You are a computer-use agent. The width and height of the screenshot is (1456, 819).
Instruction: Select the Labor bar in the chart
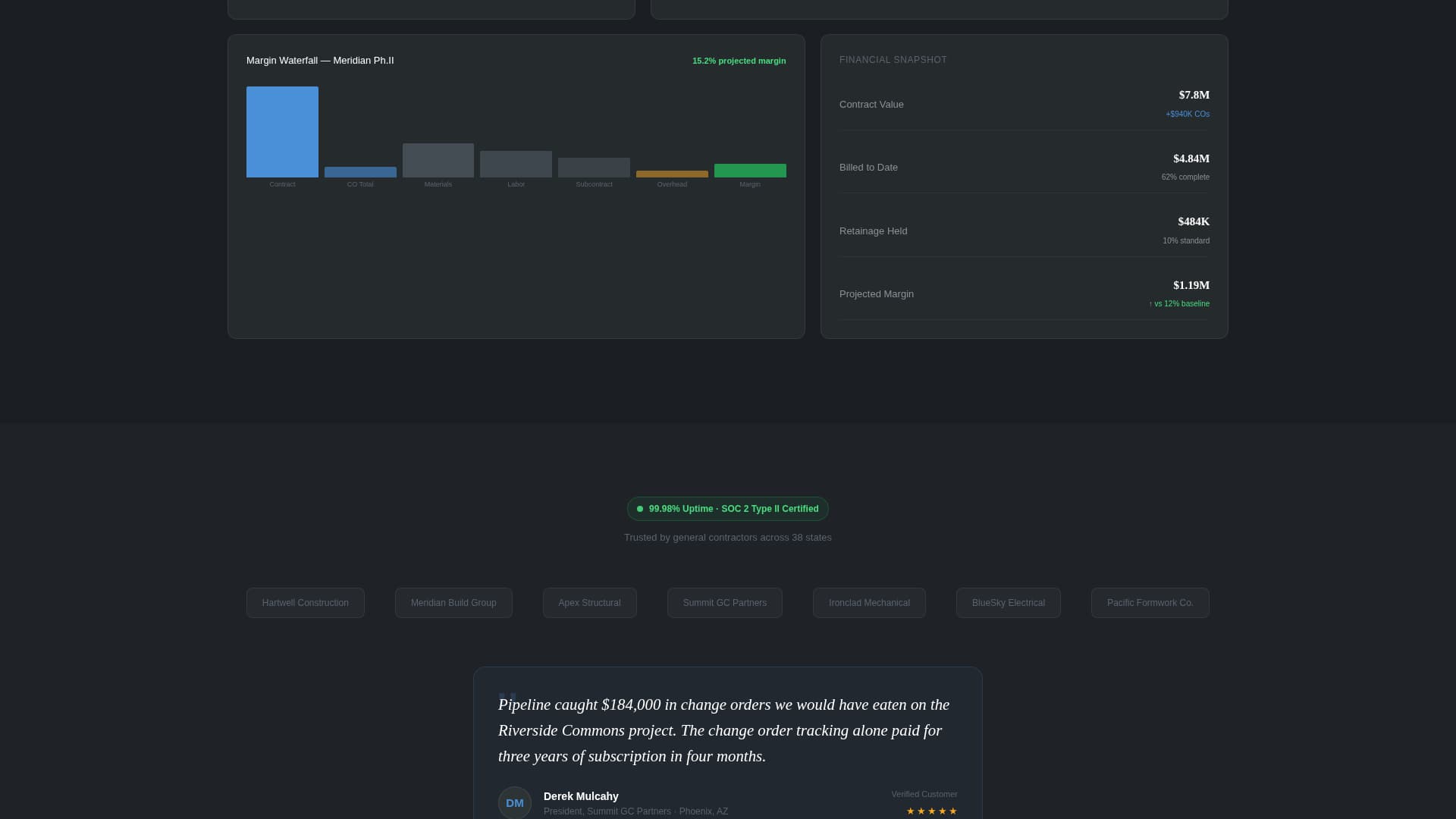click(x=516, y=164)
